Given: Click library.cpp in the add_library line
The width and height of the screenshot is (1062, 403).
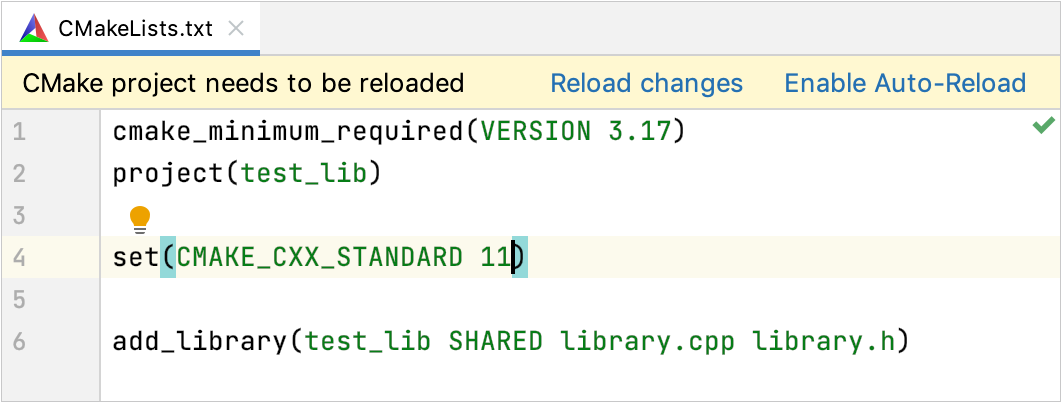Looking at the screenshot, I should (647, 342).
